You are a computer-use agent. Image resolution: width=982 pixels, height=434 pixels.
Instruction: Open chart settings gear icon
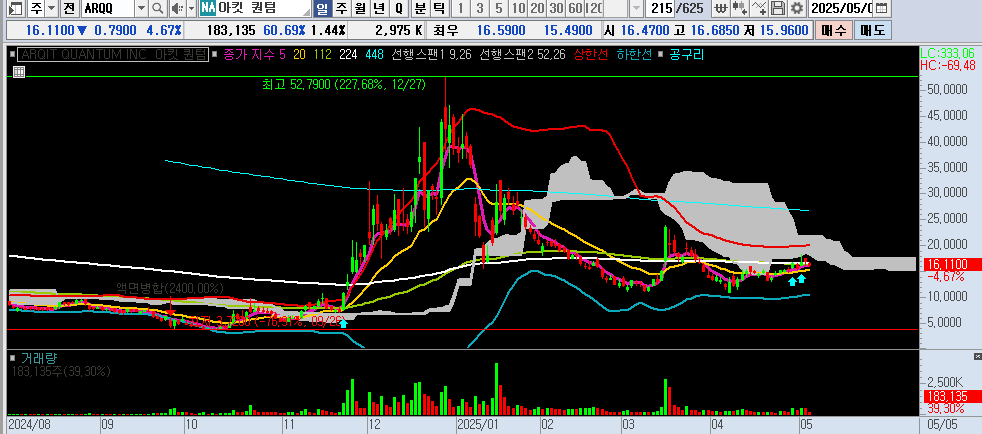click(797, 8)
